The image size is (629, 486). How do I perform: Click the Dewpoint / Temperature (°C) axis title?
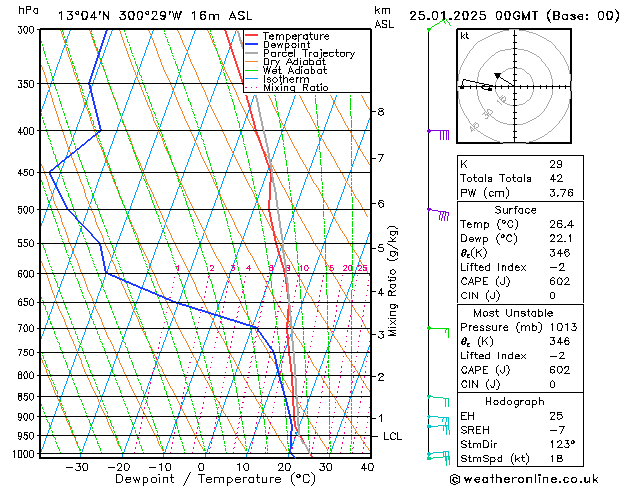click(215, 479)
